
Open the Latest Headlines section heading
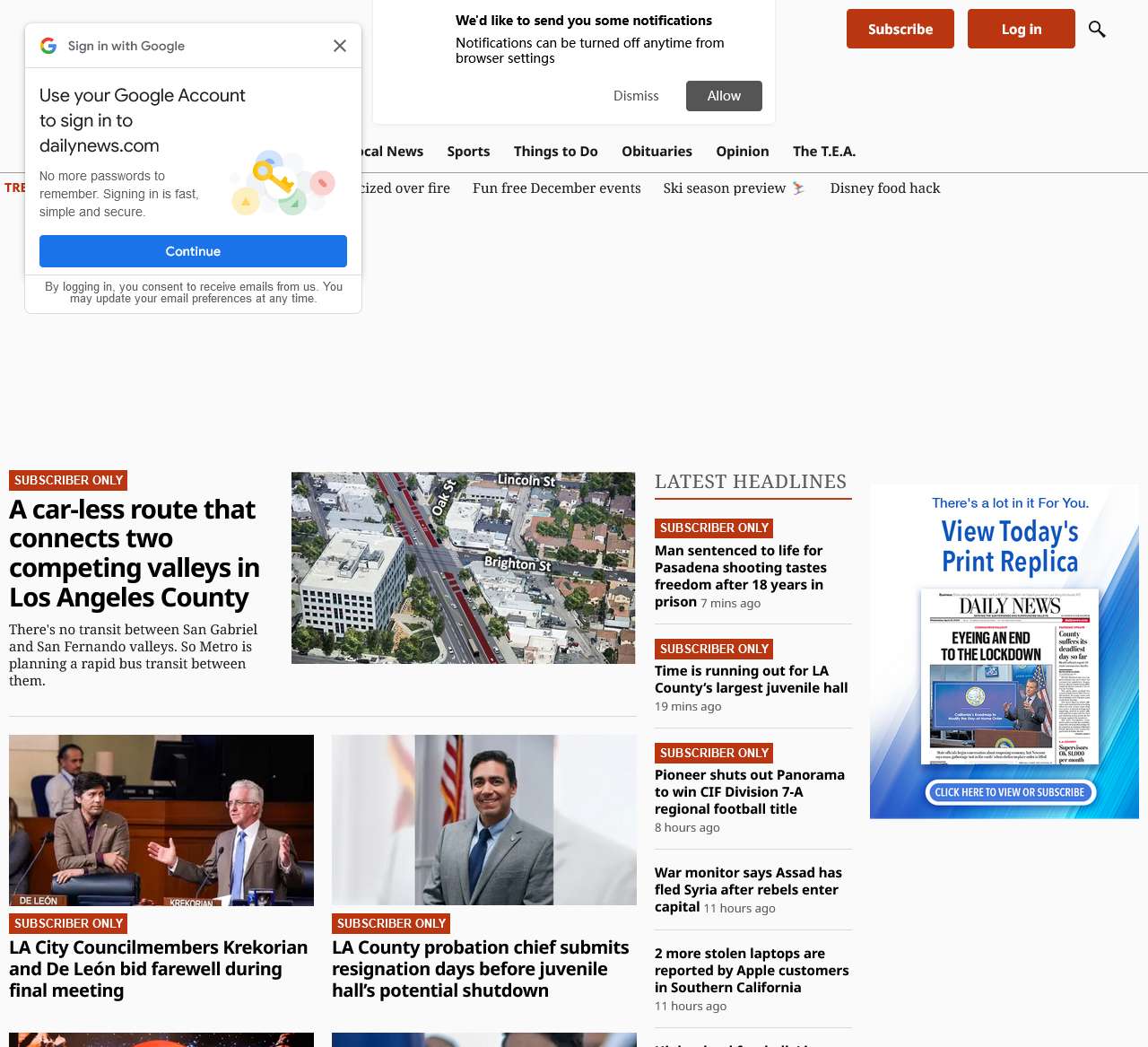pos(751,482)
